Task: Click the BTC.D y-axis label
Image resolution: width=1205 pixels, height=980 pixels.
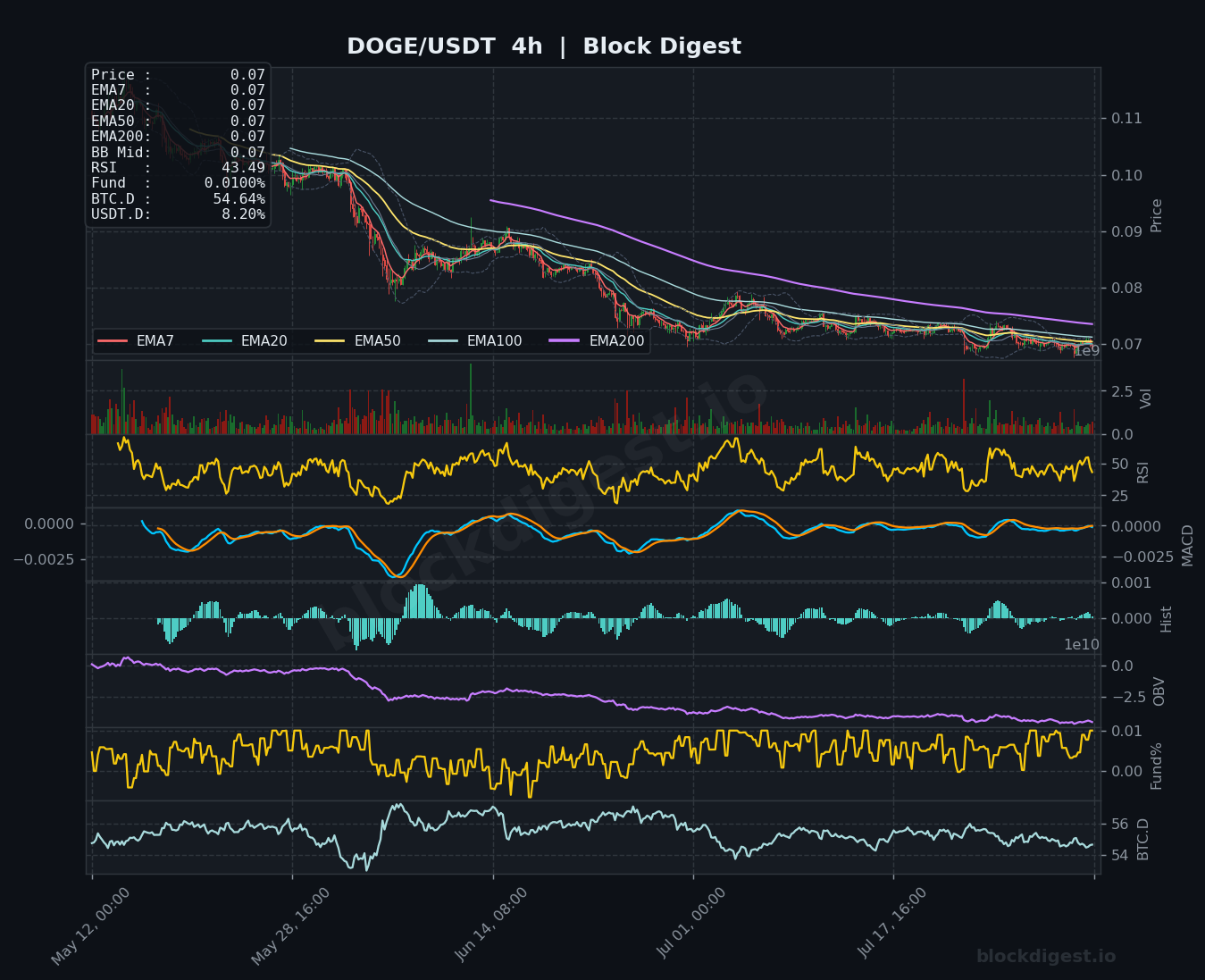Action: 1142,839
